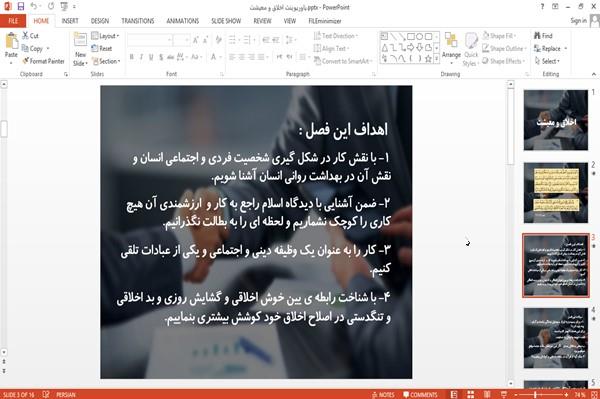600x399 pixels.
Task: Activate Format Painter
Action: tap(44, 61)
